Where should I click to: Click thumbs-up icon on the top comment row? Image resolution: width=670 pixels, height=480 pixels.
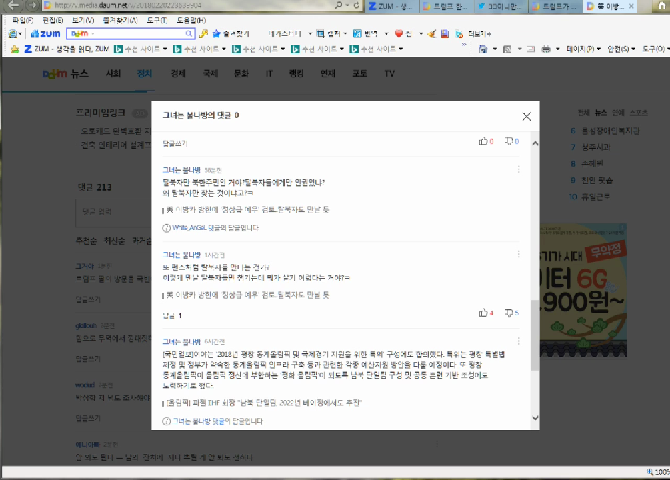coord(484,141)
